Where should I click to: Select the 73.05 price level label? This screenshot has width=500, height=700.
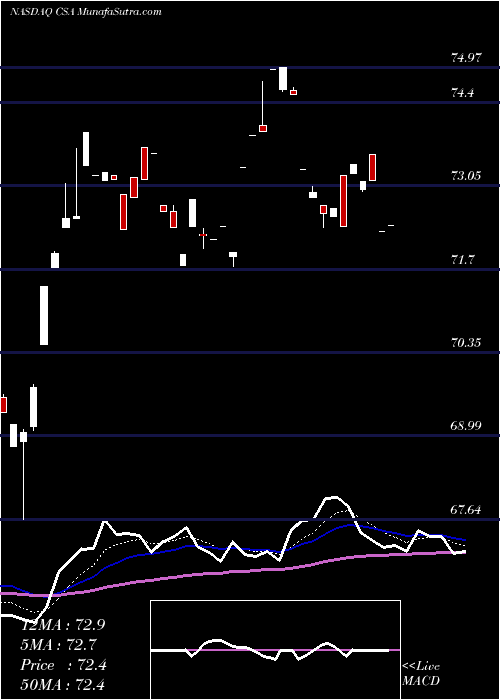467,175
